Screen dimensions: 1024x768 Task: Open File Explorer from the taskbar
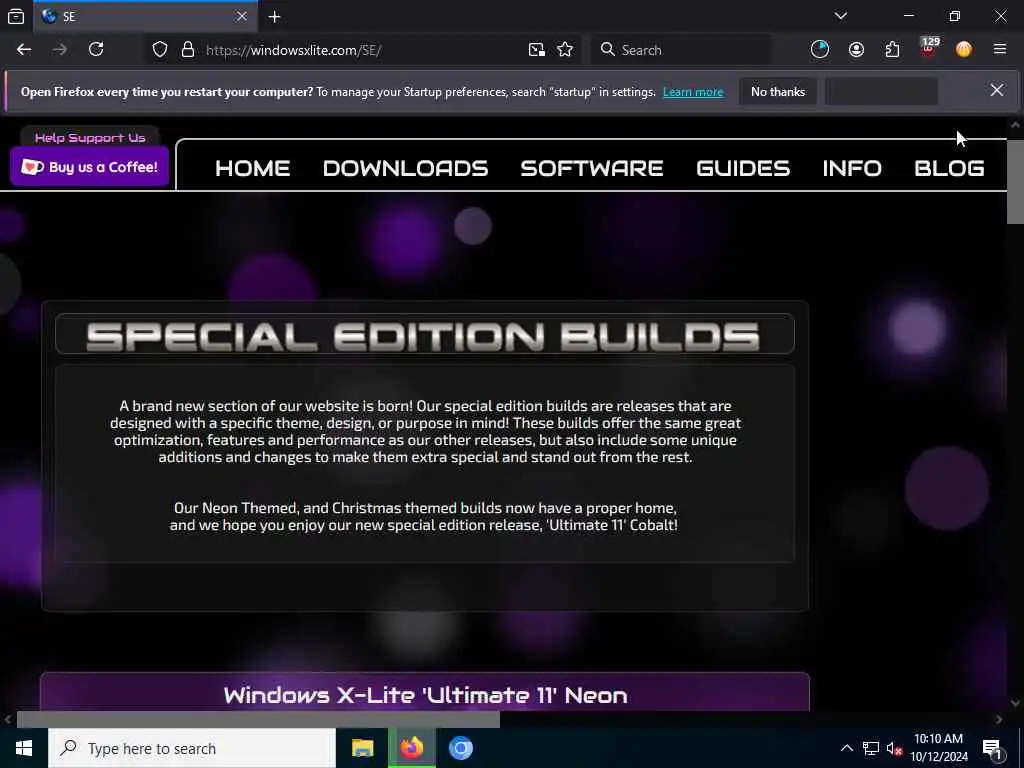pos(362,748)
